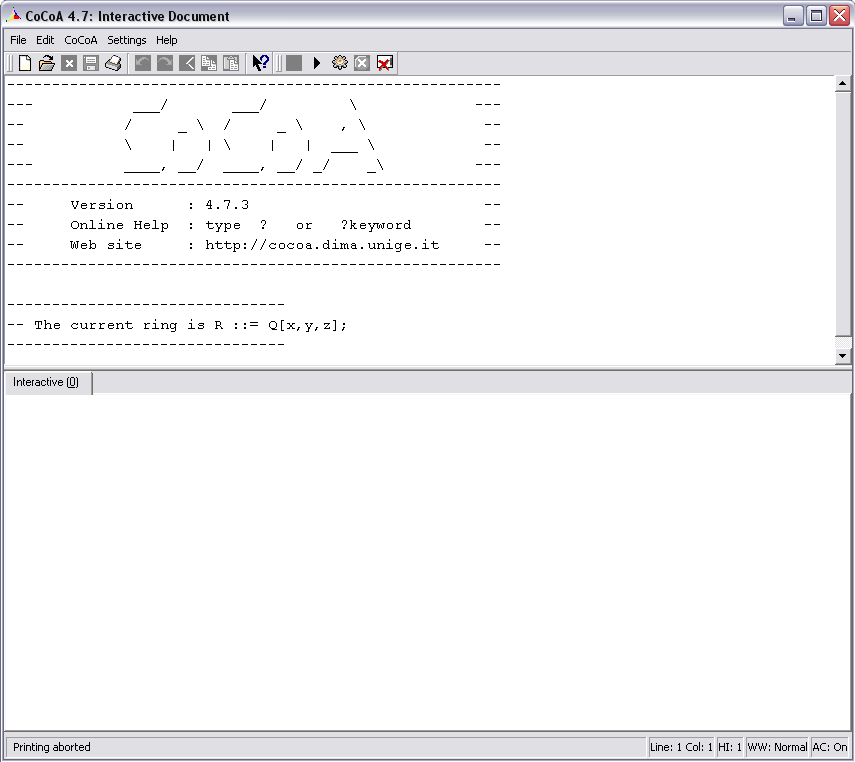Activate the context help pointer icon

[260, 63]
